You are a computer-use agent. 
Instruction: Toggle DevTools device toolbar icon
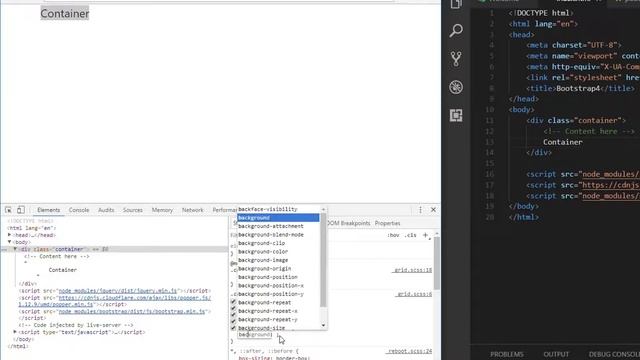pyautogui.click(x=20, y=210)
